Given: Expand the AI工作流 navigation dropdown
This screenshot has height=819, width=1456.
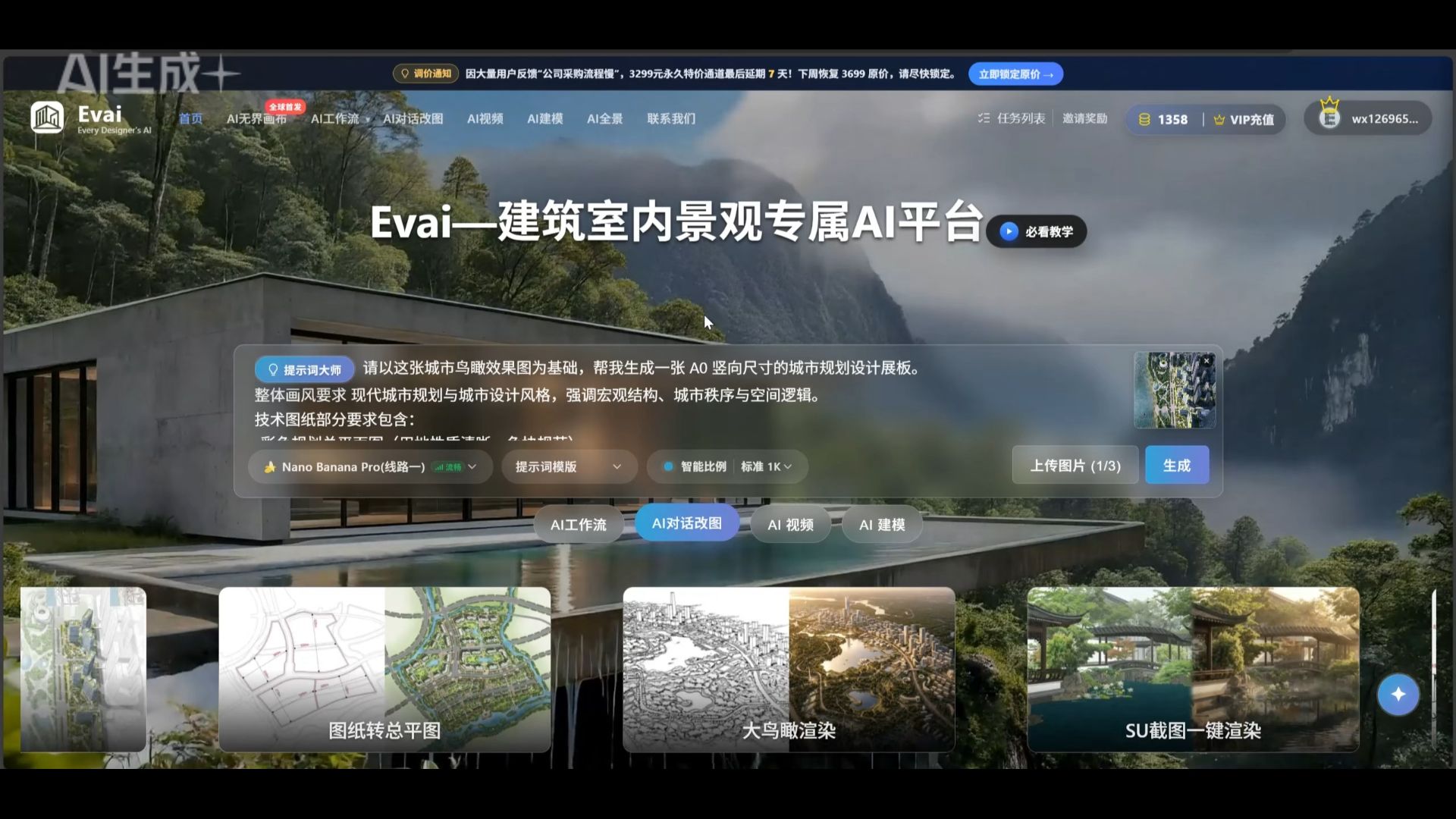Looking at the screenshot, I should [x=339, y=119].
